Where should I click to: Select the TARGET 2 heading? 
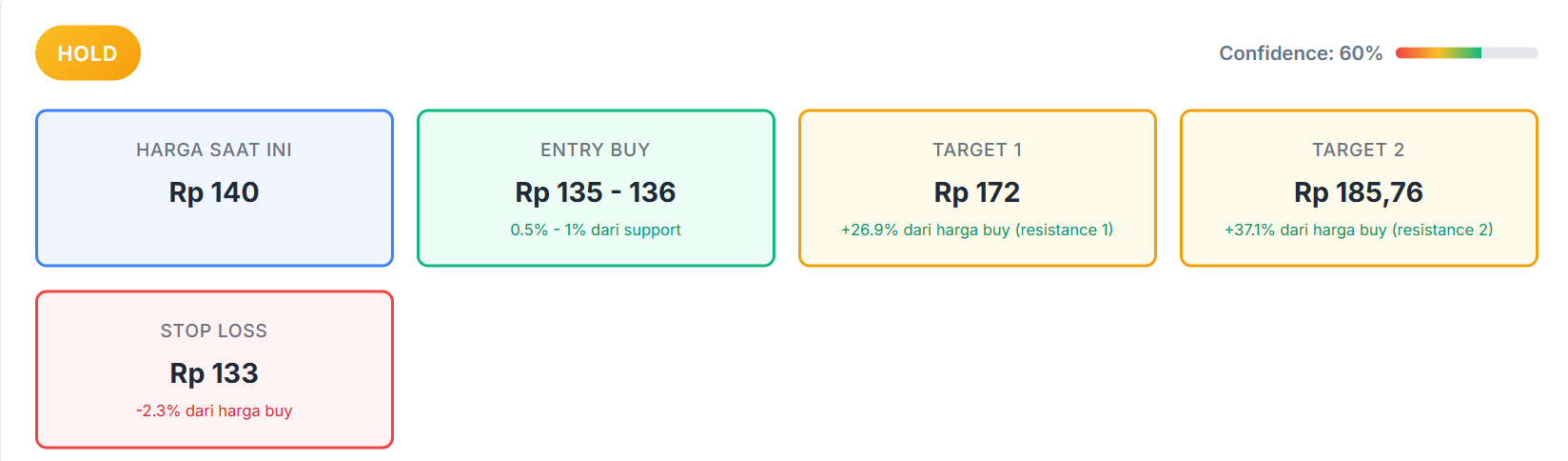coord(1358,150)
